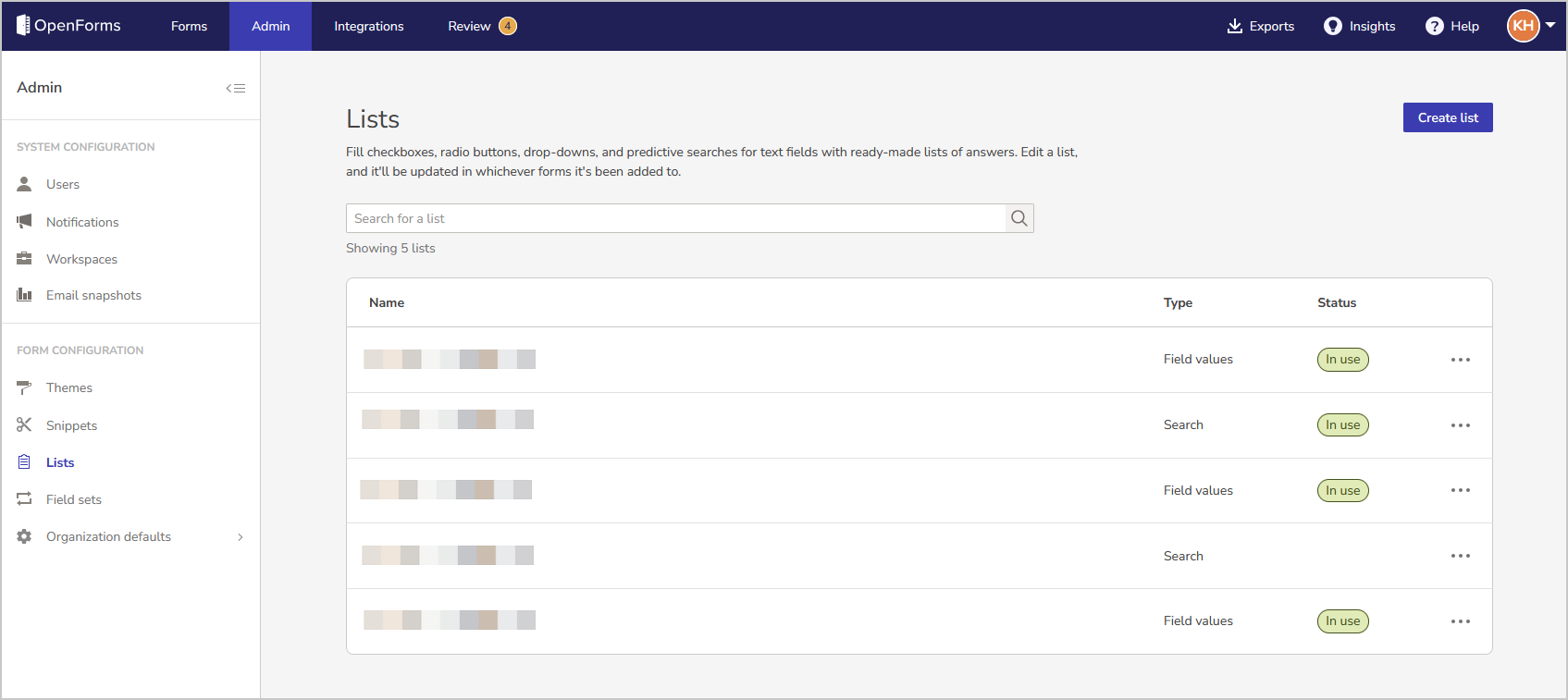Click the Status column header
The width and height of the screenshot is (1568, 700).
click(x=1337, y=302)
